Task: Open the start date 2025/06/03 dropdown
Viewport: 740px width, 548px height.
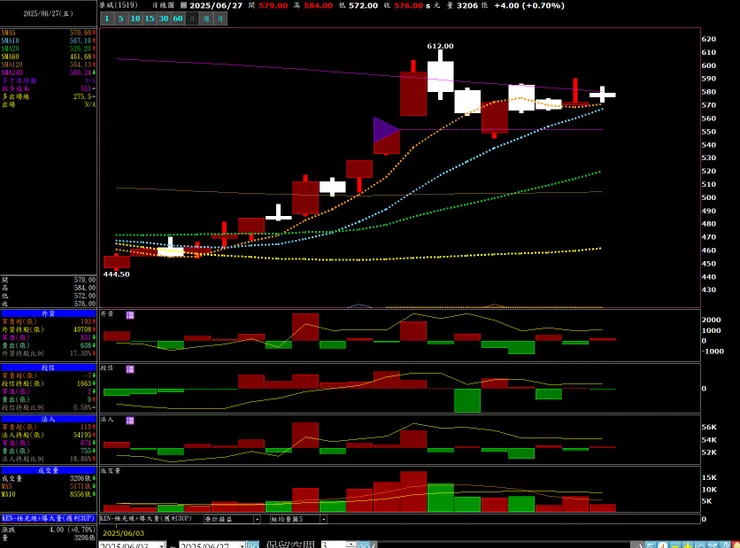Action: (x=162, y=545)
